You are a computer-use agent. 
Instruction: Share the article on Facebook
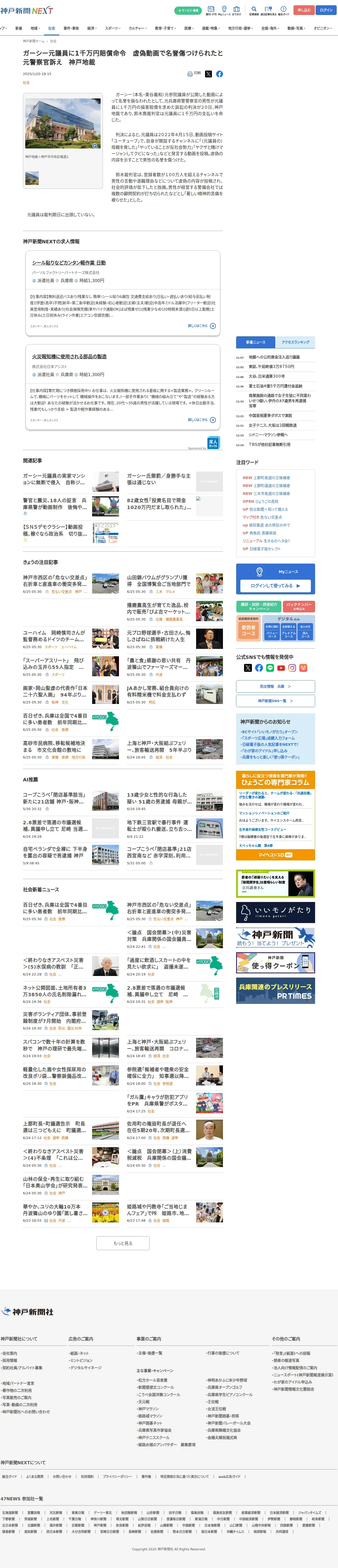click(x=220, y=74)
